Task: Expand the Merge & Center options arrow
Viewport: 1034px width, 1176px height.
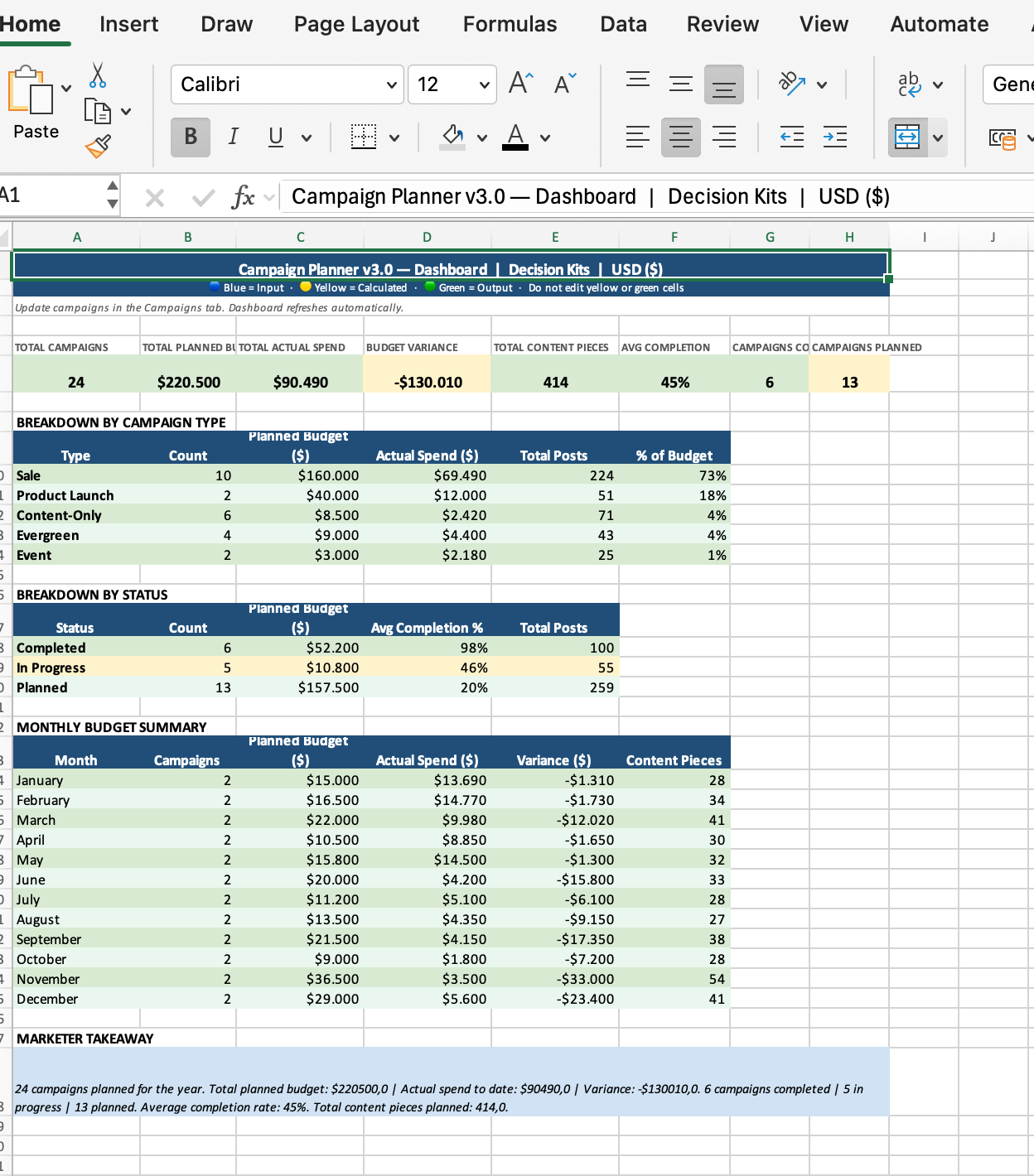Action: [938, 137]
